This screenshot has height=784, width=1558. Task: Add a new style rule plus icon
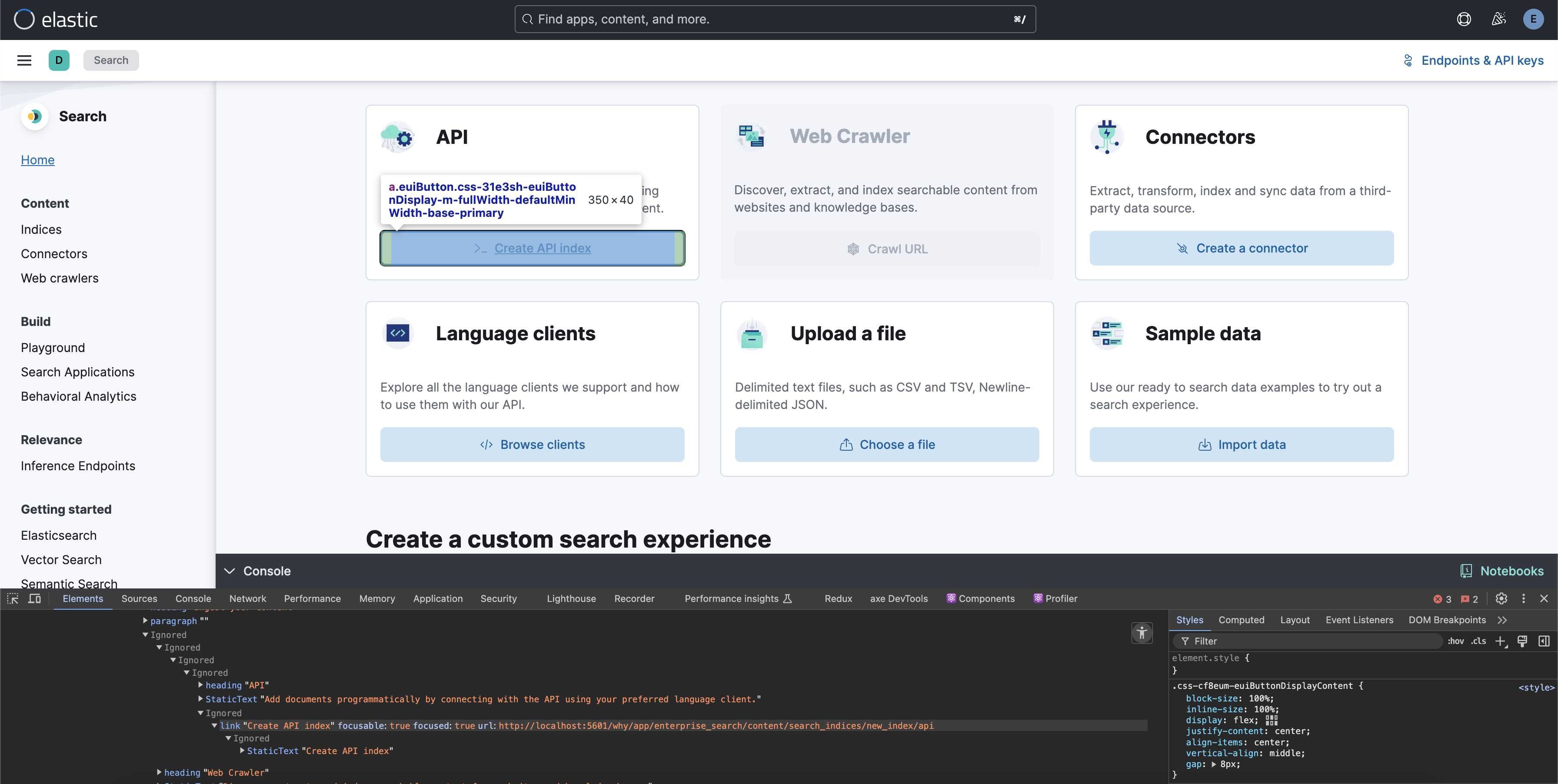[x=1501, y=641]
